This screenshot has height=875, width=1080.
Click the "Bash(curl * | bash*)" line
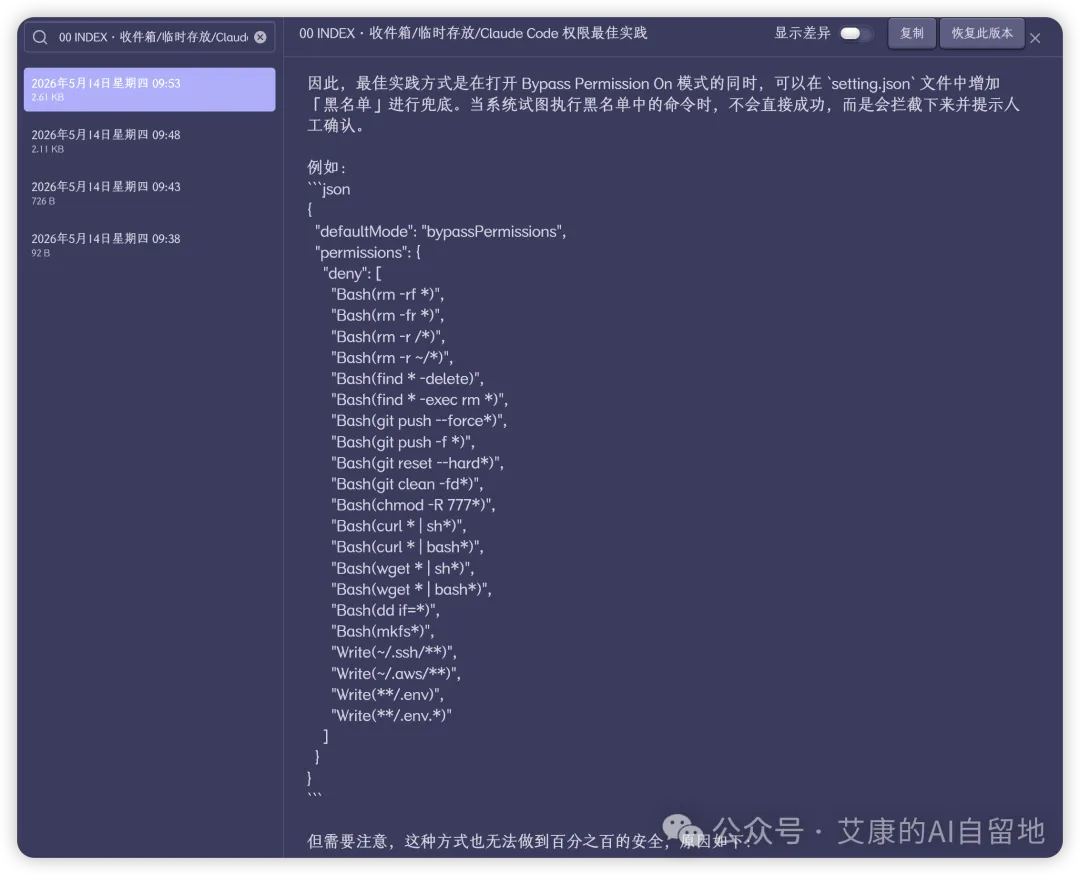pyautogui.click(x=407, y=547)
